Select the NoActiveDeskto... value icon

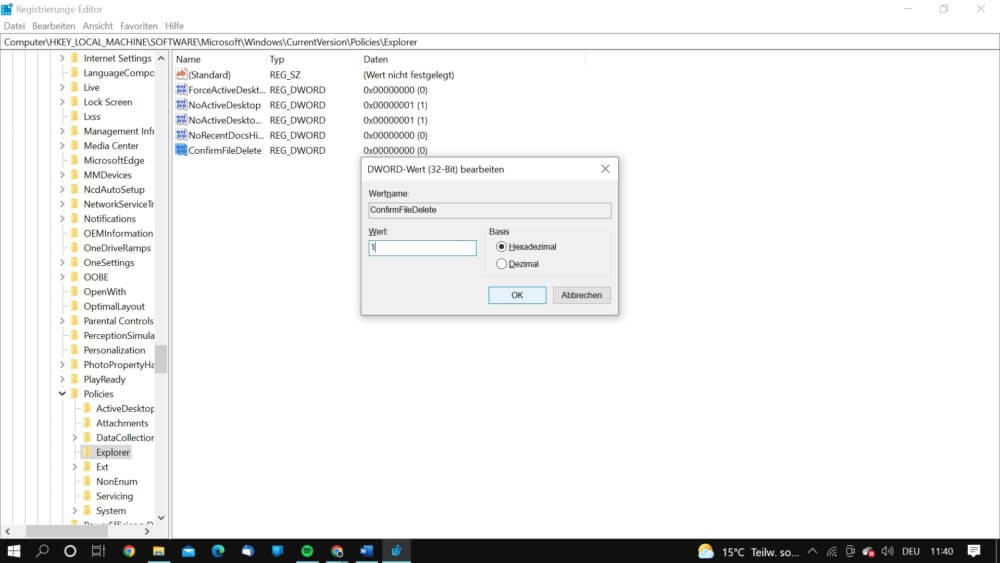click(181, 120)
